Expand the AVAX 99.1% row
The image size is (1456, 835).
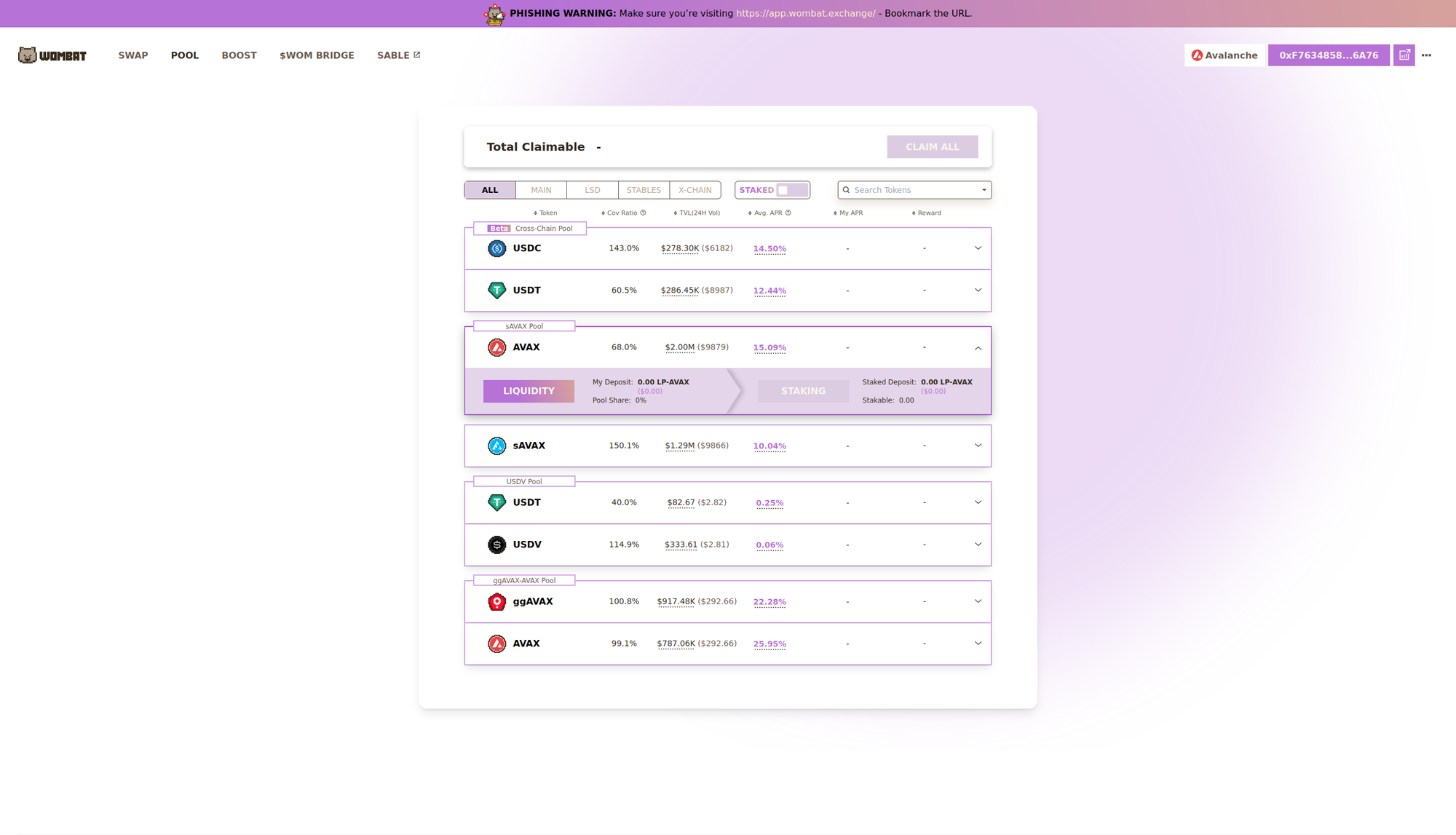point(978,644)
